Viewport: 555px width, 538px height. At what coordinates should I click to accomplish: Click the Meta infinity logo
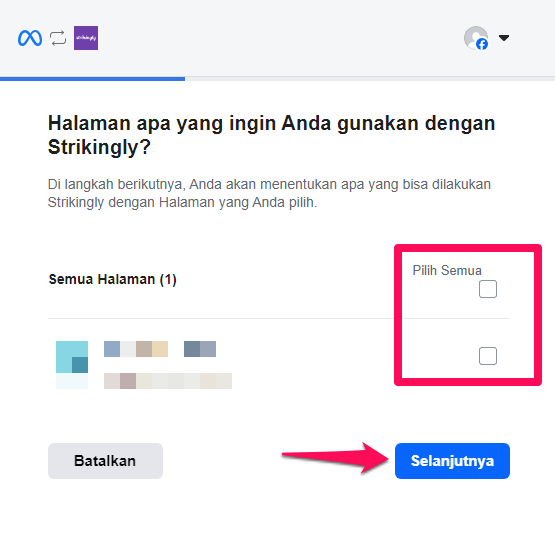(x=30, y=38)
